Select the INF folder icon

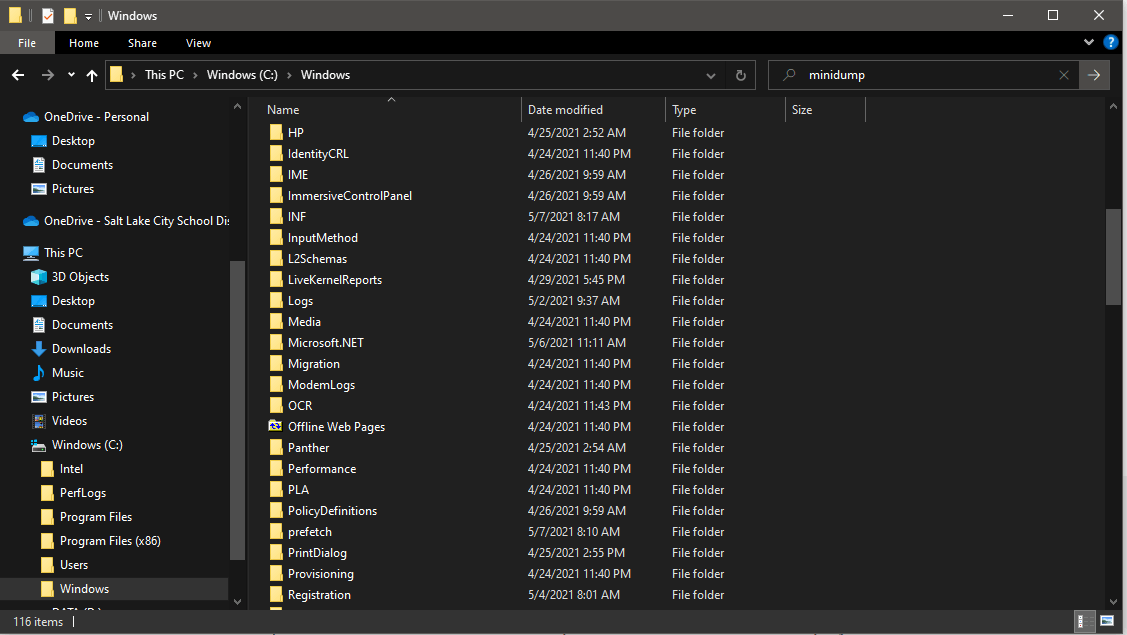(x=276, y=216)
